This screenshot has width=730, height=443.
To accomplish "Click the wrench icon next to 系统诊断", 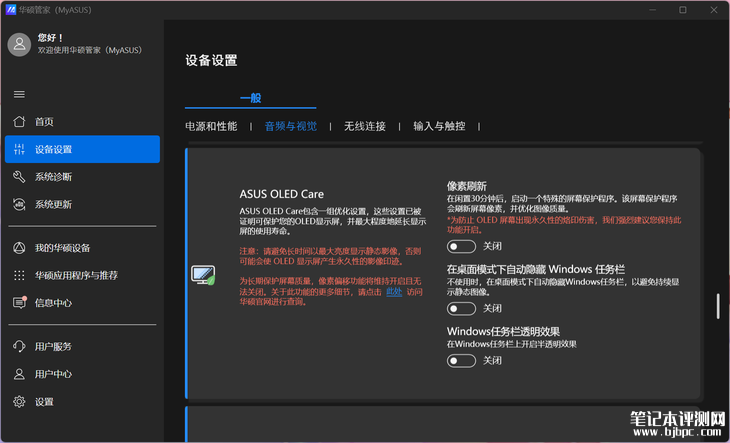I will coord(19,177).
